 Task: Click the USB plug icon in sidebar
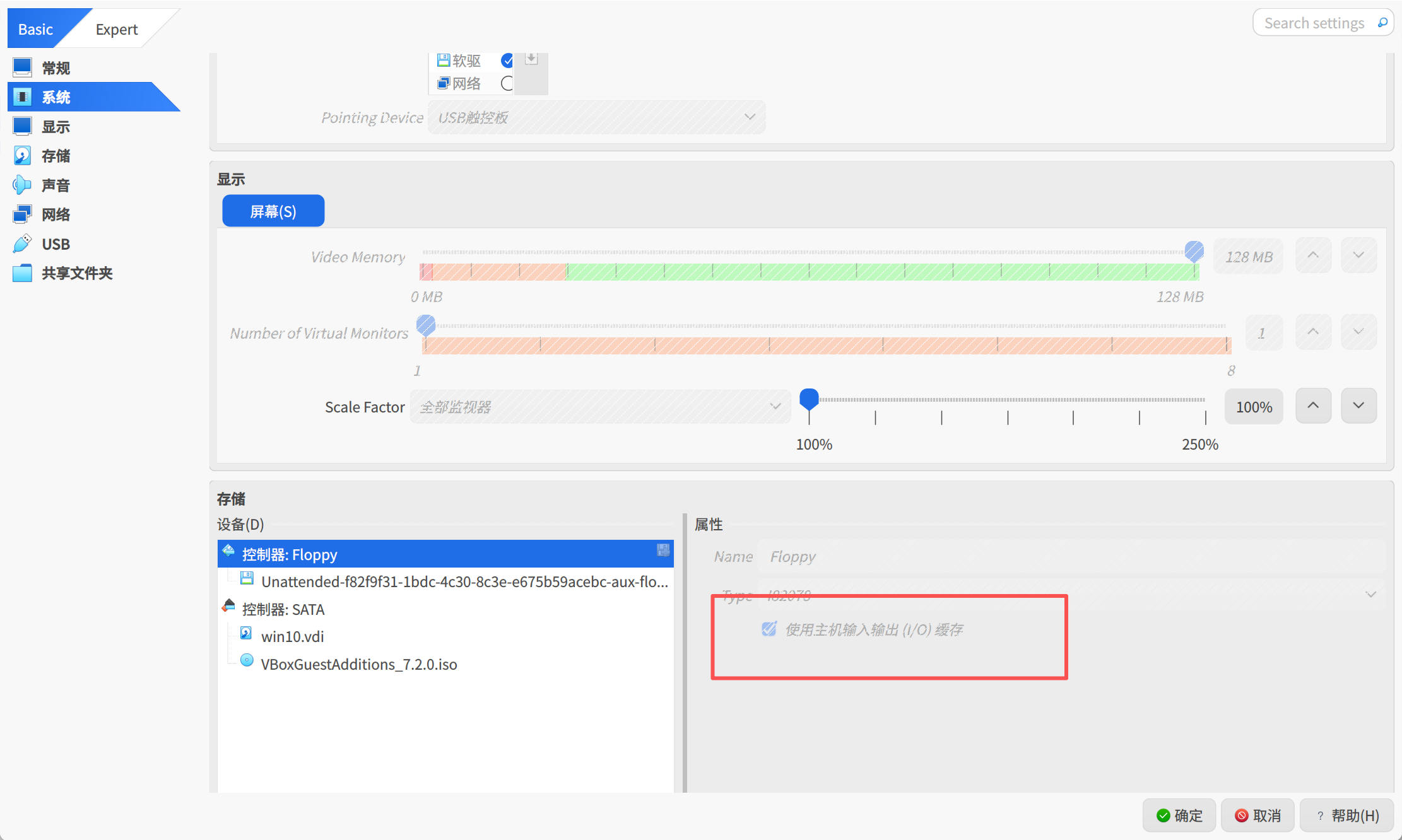22,243
